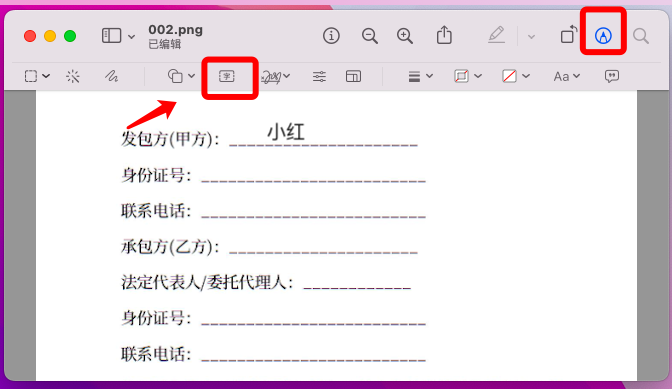Toggle the Markup toolbar

[x=603, y=36]
